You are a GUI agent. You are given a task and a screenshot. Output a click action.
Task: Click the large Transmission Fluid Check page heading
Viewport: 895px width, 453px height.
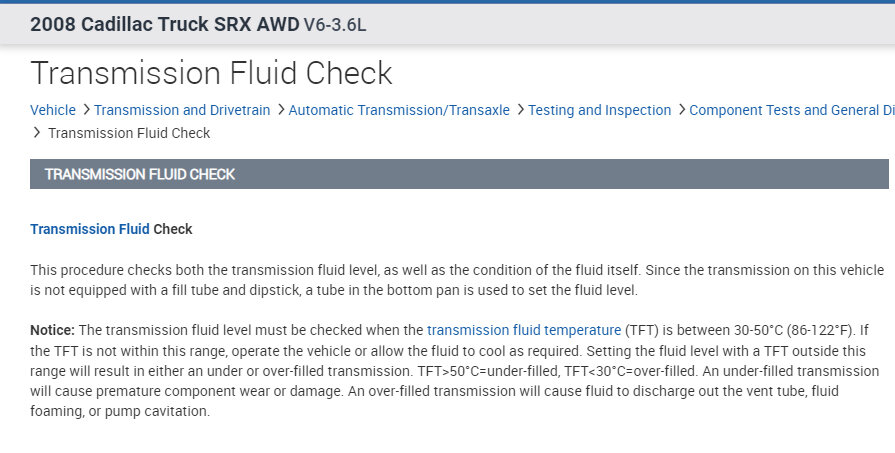pyautogui.click(x=211, y=73)
